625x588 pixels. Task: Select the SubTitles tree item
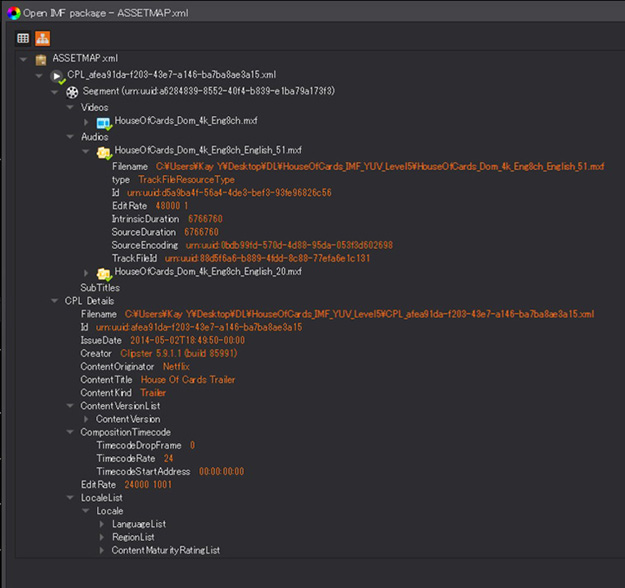[x=100, y=287]
